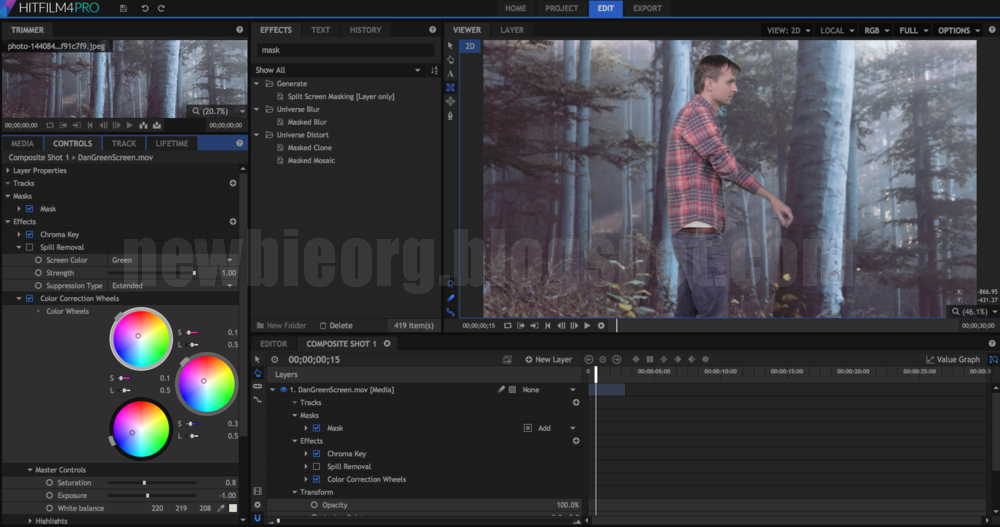Toggle Chroma Key checkbox in timeline
The width and height of the screenshot is (1000, 527).
tap(316, 454)
